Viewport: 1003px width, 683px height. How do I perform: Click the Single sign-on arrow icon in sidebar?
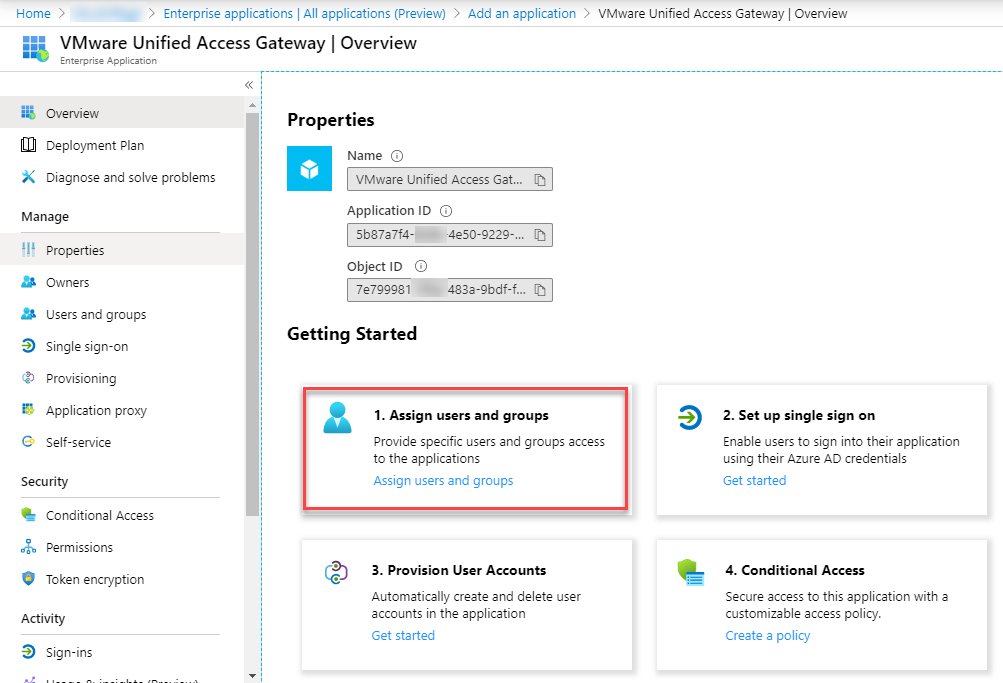(x=28, y=345)
